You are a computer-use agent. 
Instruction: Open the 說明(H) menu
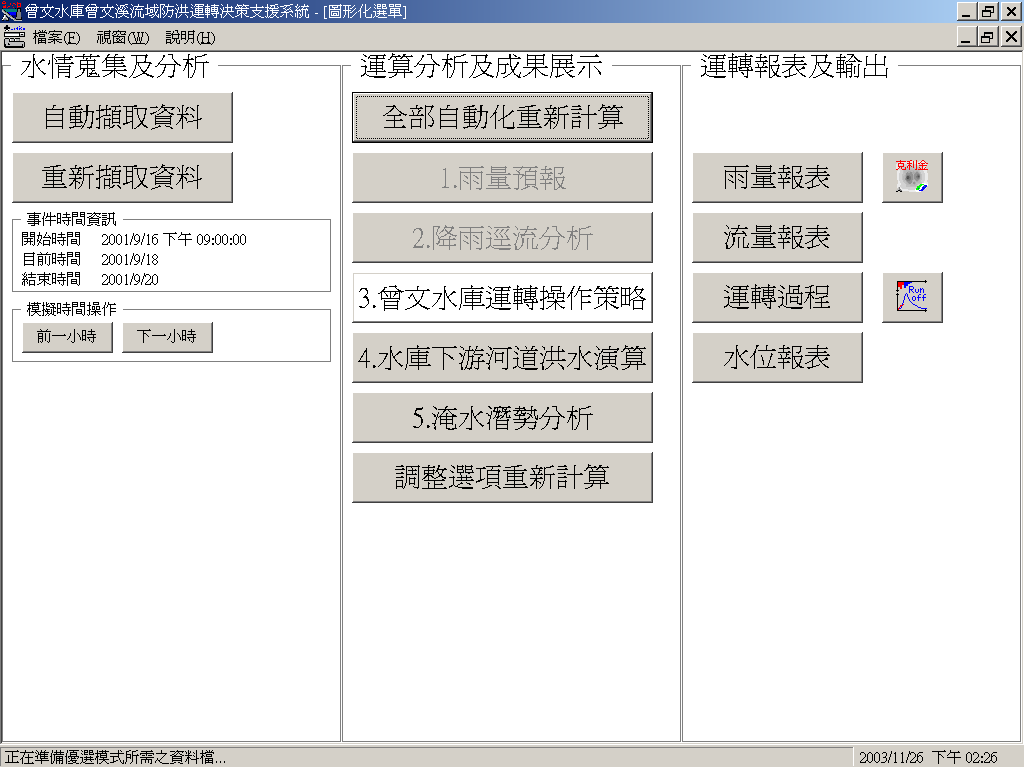190,38
